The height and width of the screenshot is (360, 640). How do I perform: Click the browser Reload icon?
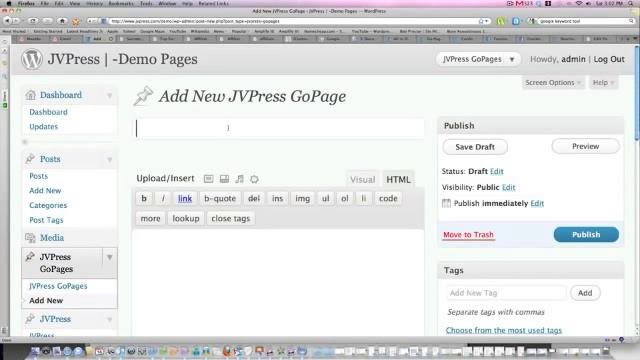(x=33, y=21)
